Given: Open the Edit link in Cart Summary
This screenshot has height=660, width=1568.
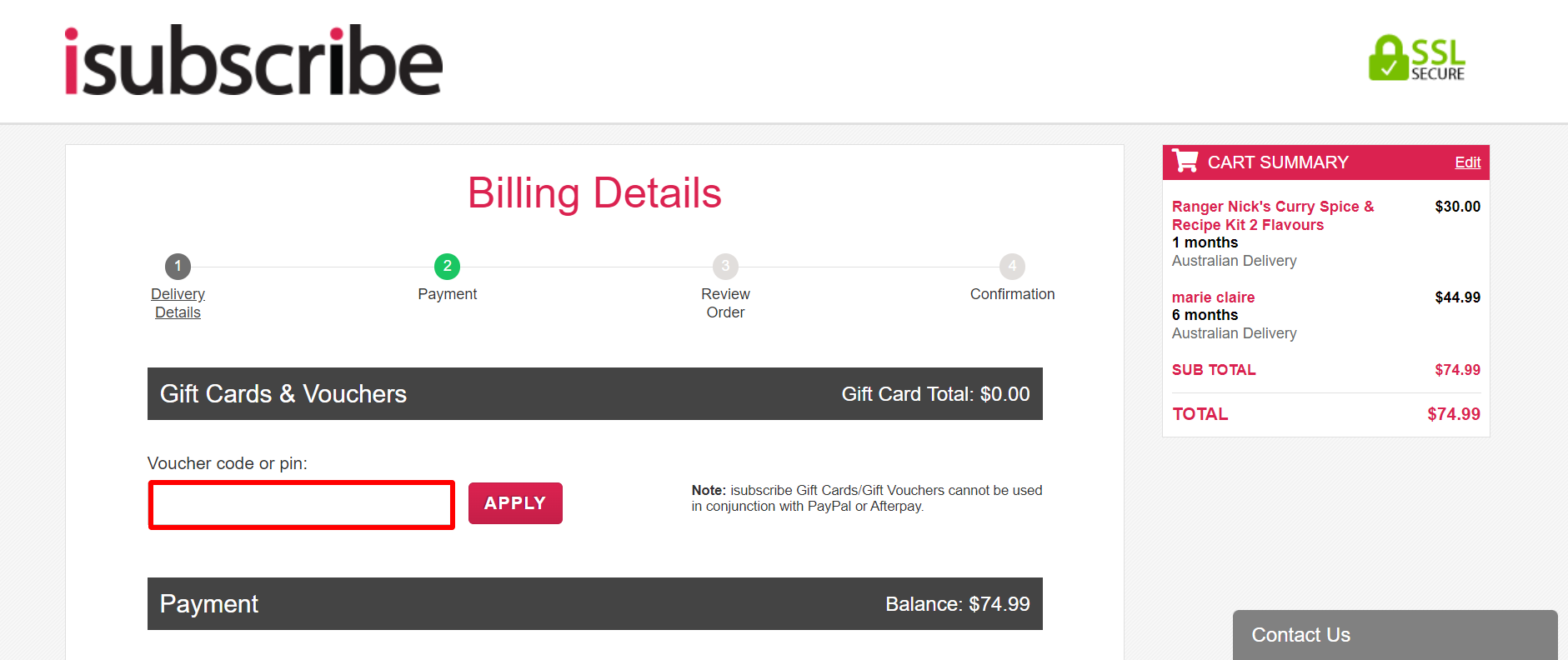Looking at the screenshot, I should pyautogui.click(x=1467, y=162).
